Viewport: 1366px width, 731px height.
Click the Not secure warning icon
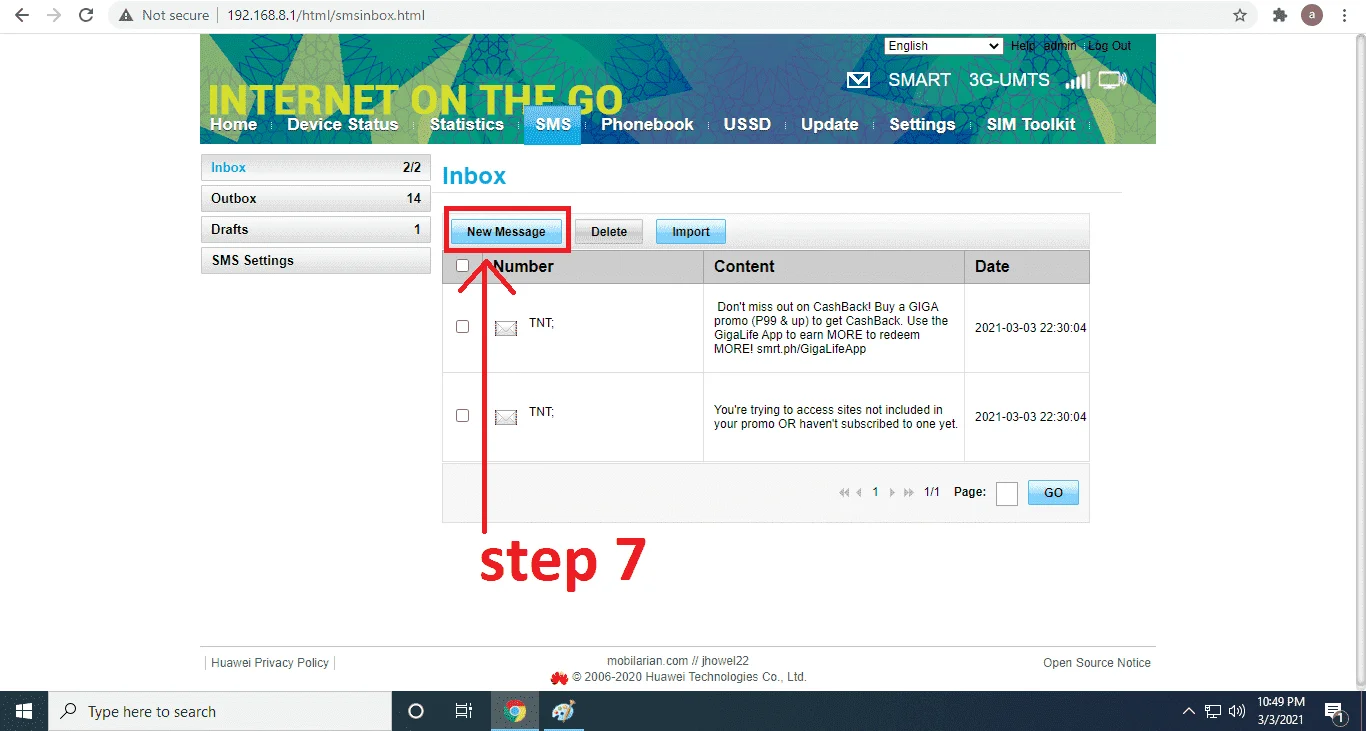coord(126,15)
